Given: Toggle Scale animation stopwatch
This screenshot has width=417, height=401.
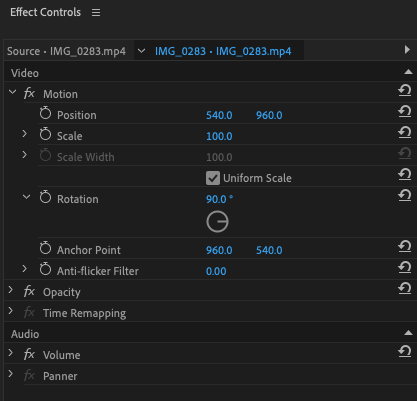Looking at the screenshot, I should click(45, 134).
